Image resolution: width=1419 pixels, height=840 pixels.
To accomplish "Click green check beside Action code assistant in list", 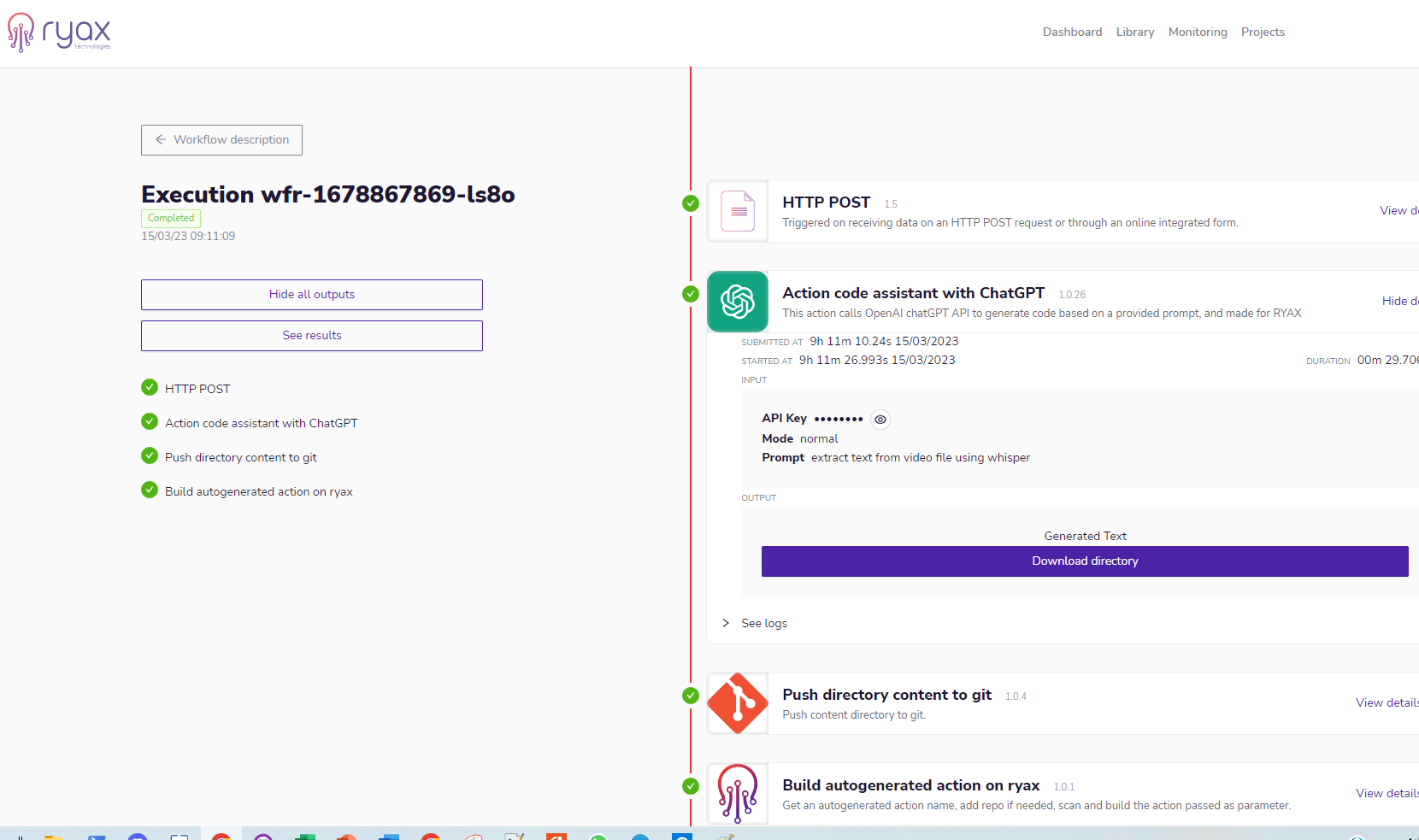I will (x=150, y=421).
